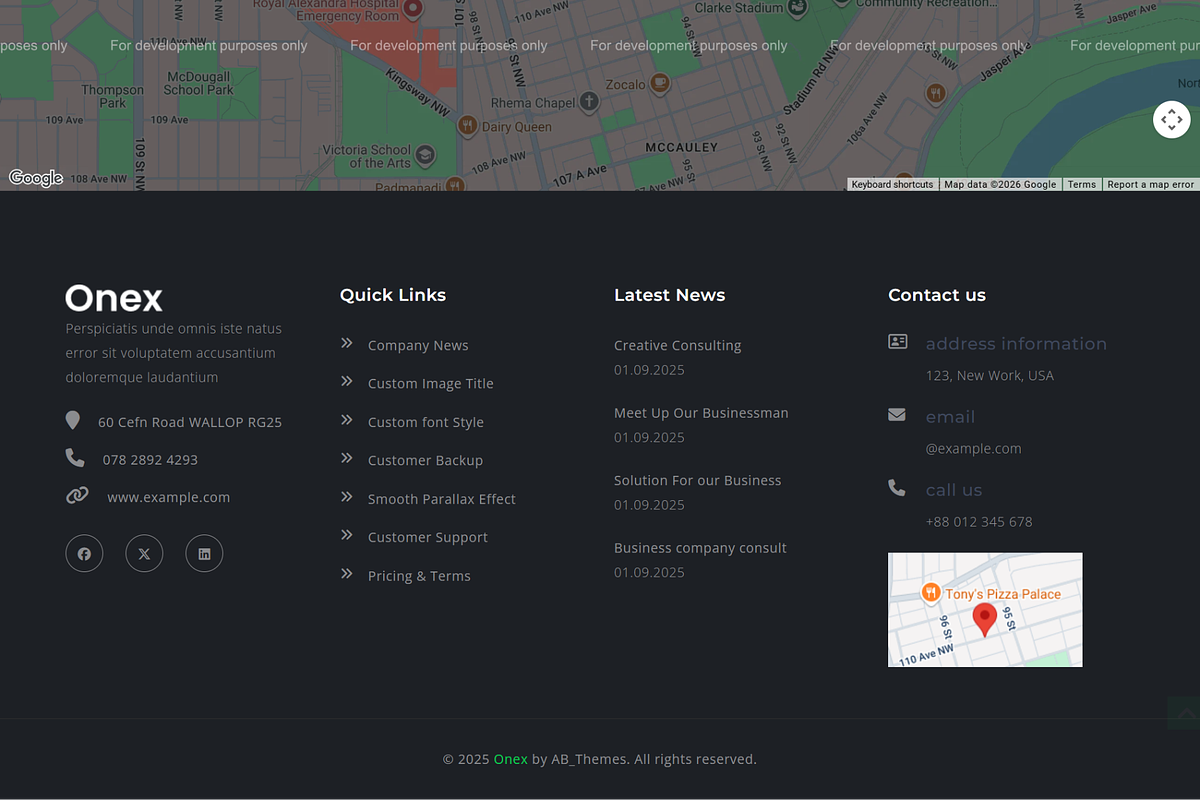Open the Customer Support link
The image size is (1200, 800).
pyautogui.click(x=428, y=537)
